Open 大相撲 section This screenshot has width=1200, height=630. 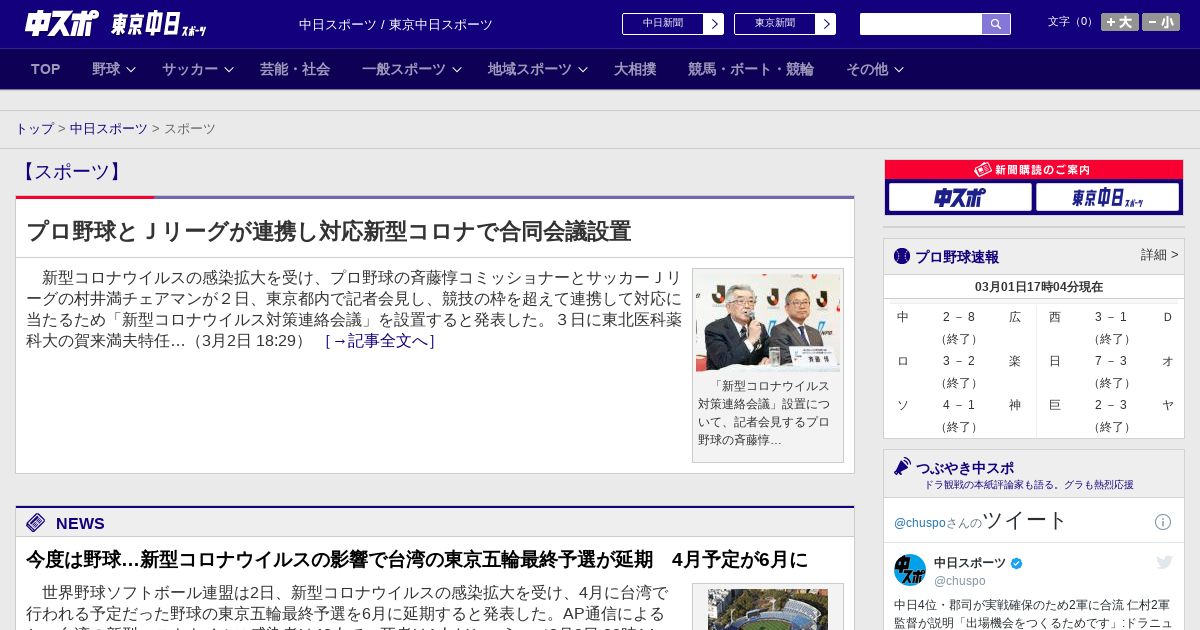[635, 69]
